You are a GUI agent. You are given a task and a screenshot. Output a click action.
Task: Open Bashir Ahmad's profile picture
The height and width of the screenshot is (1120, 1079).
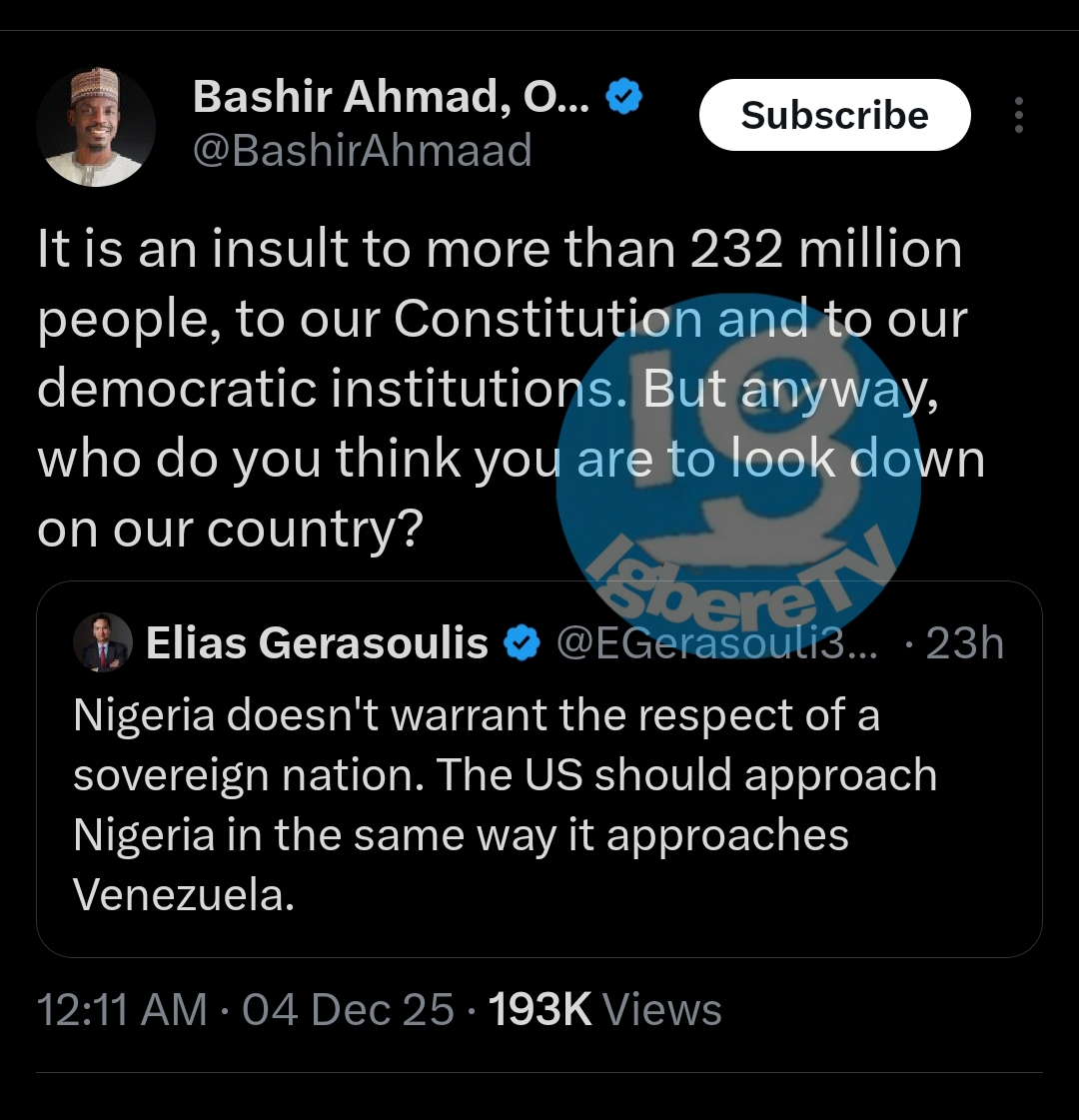coord(96,127)
